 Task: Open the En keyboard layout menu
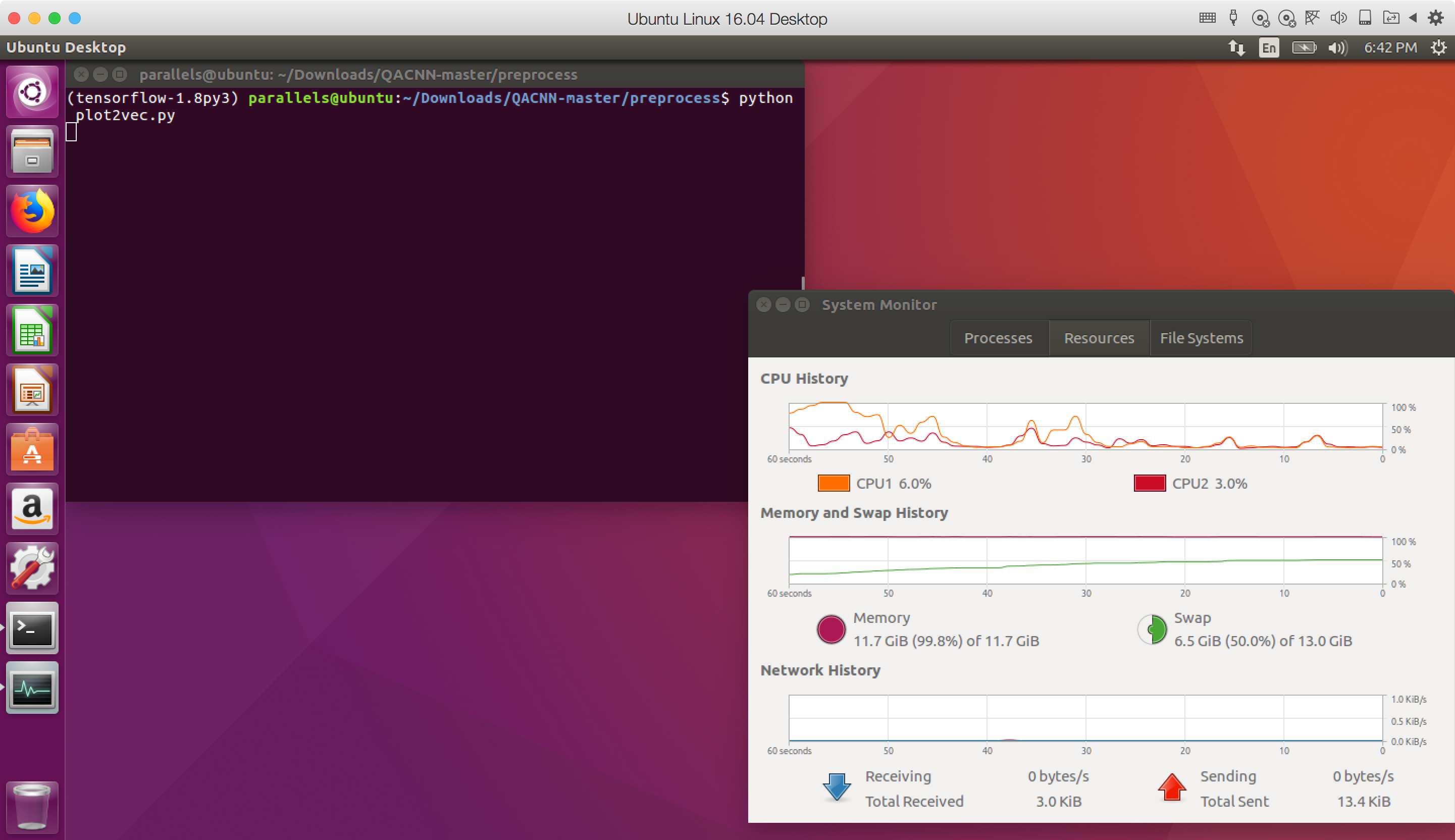[1268, 47]
